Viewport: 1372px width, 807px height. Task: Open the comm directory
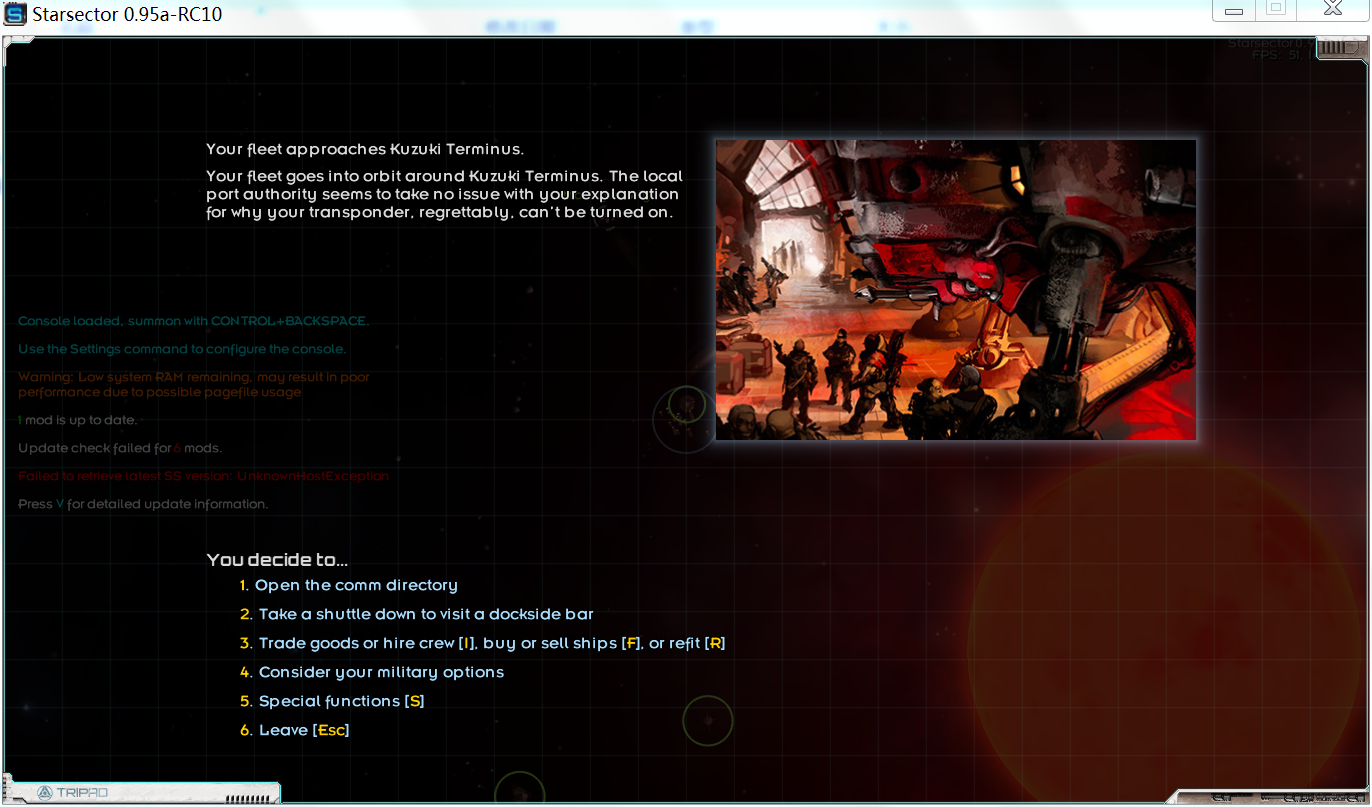pos(356,585)
